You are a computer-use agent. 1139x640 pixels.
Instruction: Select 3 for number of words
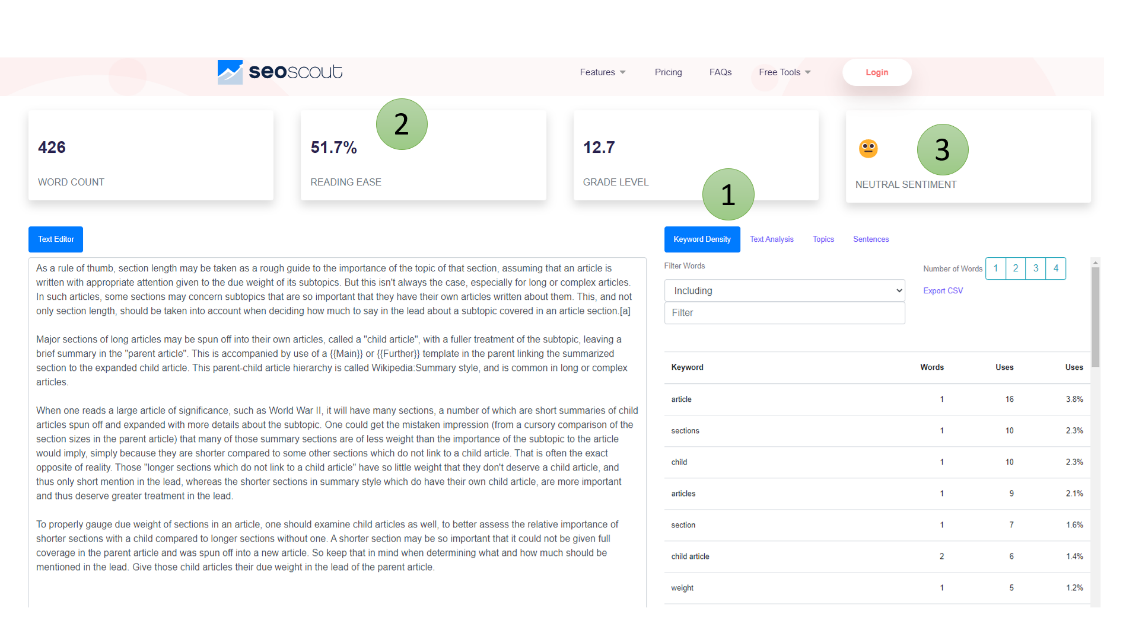[x=1035, y=268]
